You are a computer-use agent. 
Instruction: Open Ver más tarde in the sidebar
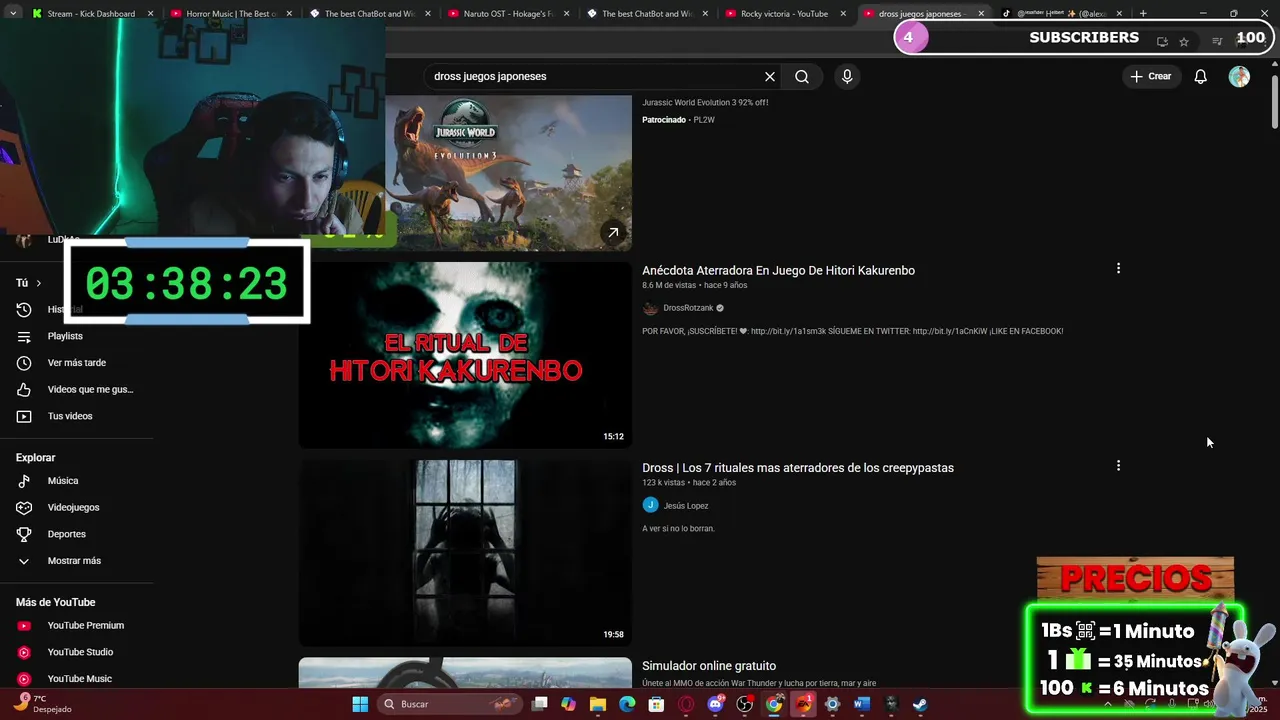[76, 363]
